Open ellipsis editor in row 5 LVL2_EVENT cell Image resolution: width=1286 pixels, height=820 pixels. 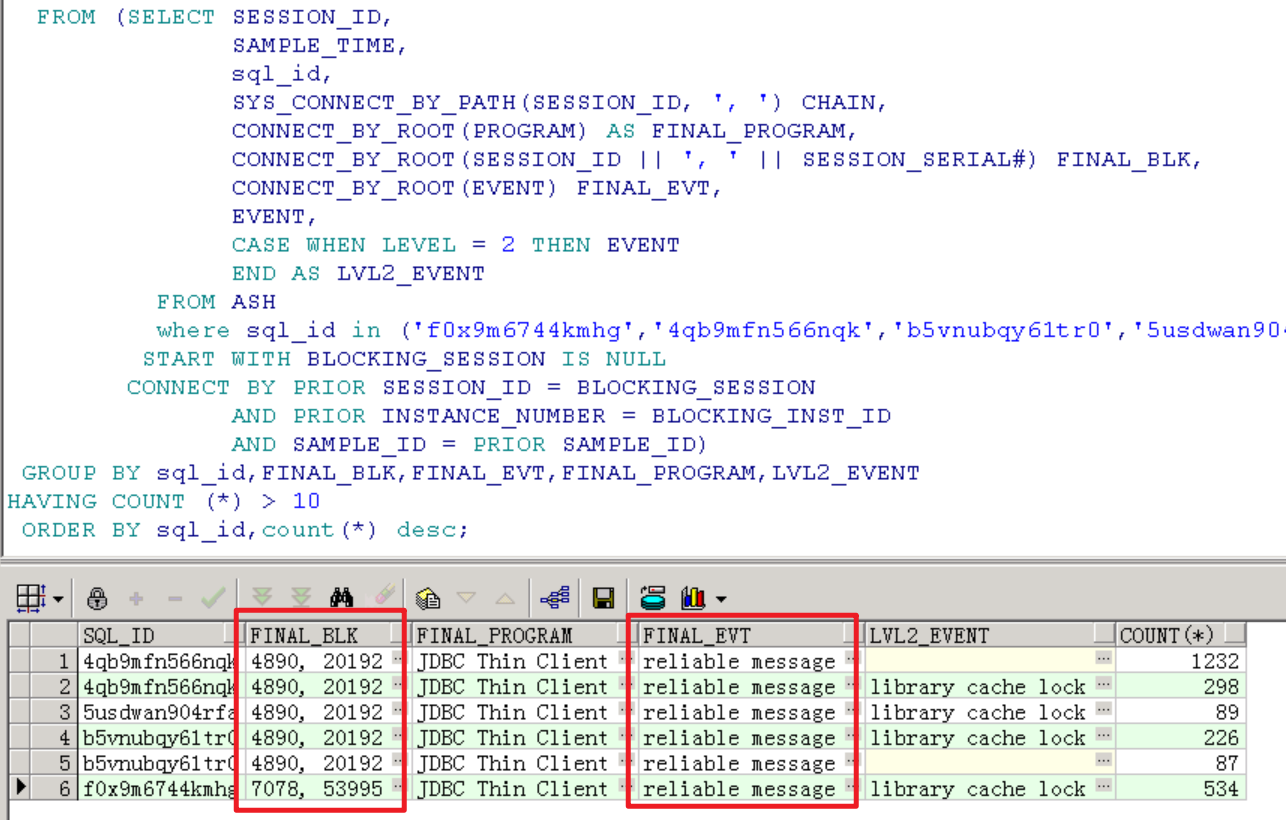(1104, 761)
